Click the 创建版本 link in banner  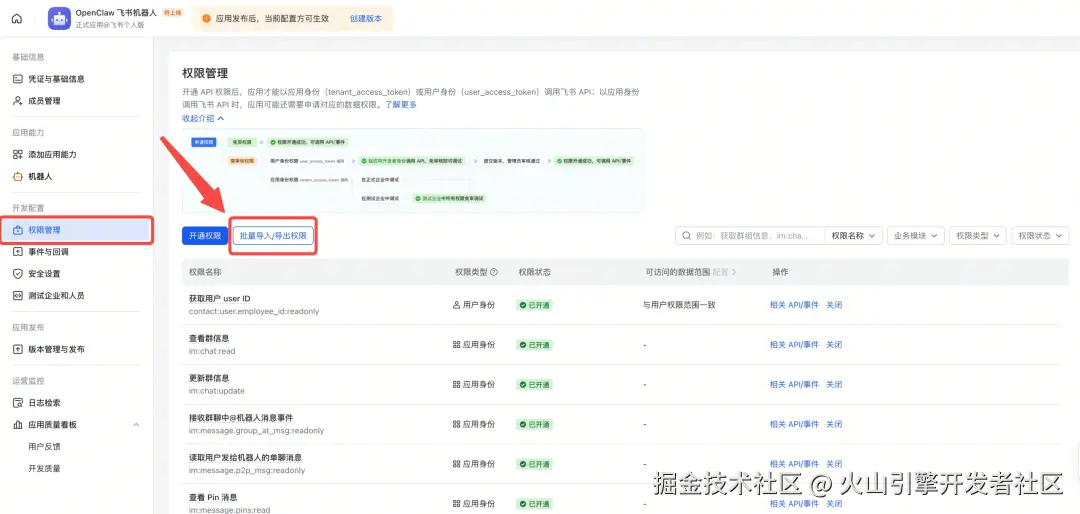[365, 18]
